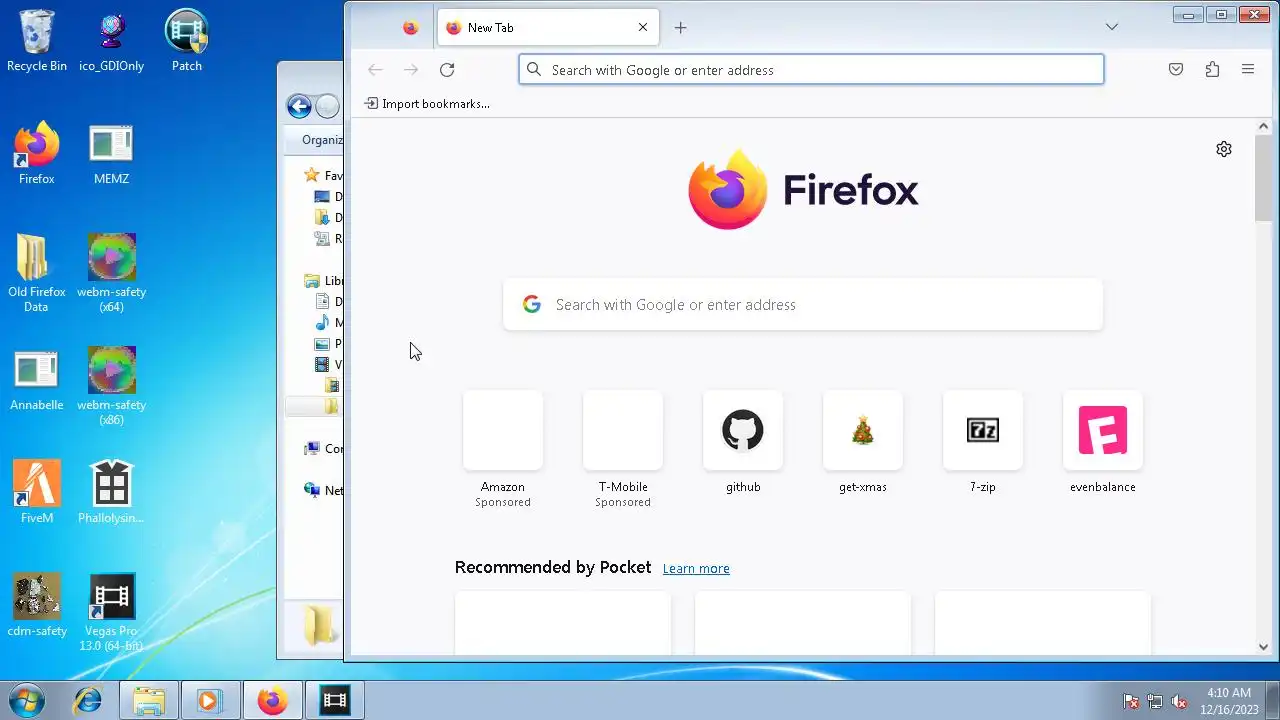Select the Patch desktop icon

pos(186,41)
